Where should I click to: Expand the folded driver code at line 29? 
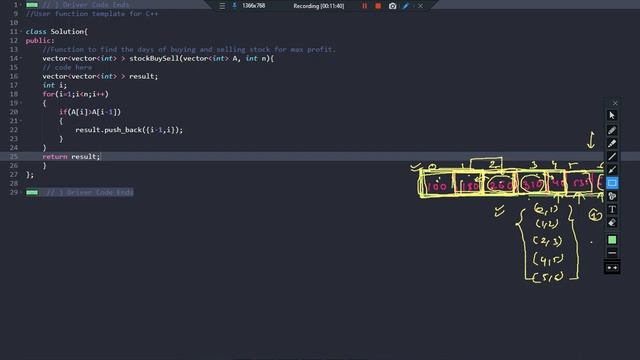[x=32, y=192]
